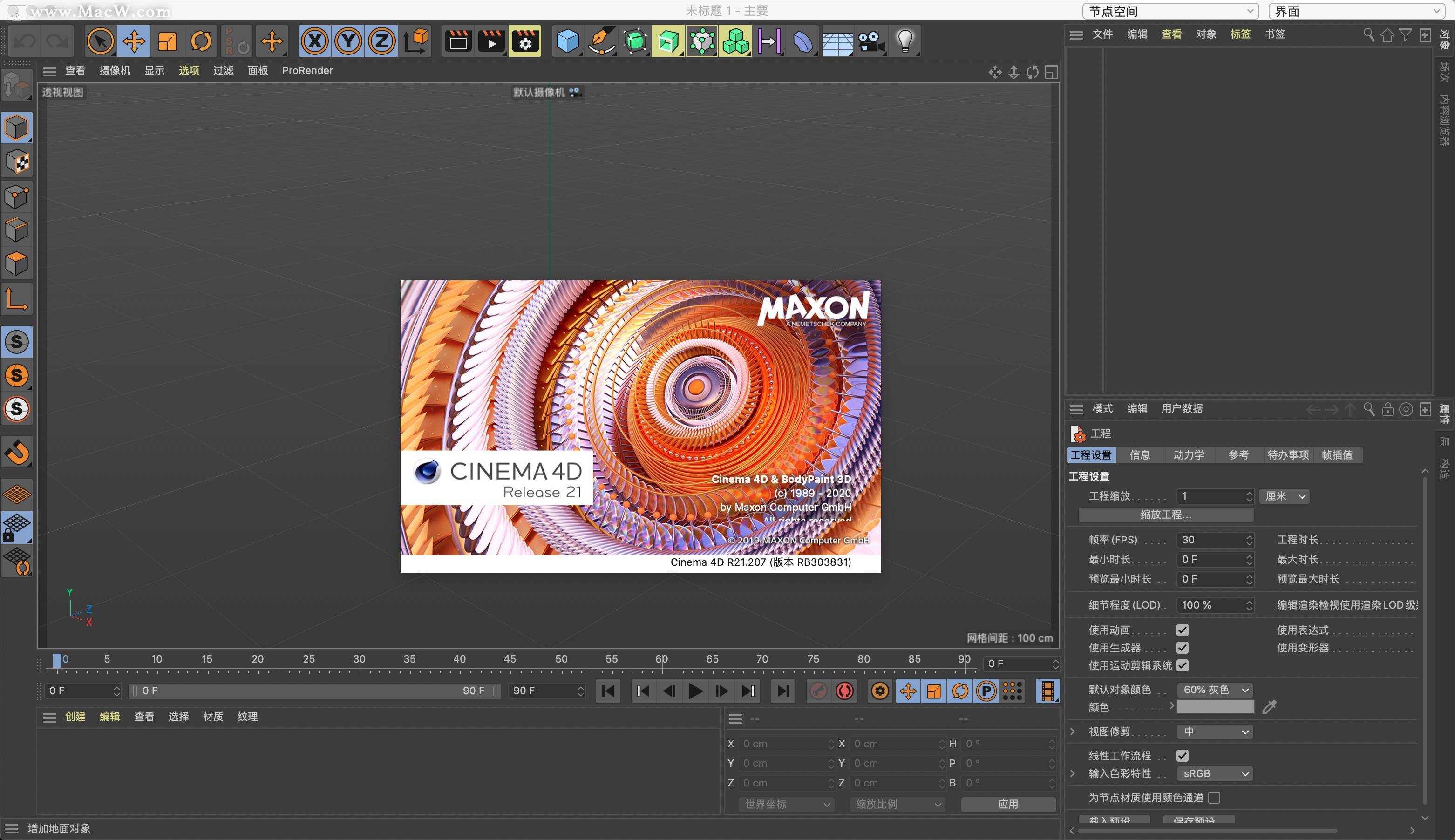Open the ProRender menu
Screen dimensions: 1455x840
pyautogui.click(x=307, y=70)
